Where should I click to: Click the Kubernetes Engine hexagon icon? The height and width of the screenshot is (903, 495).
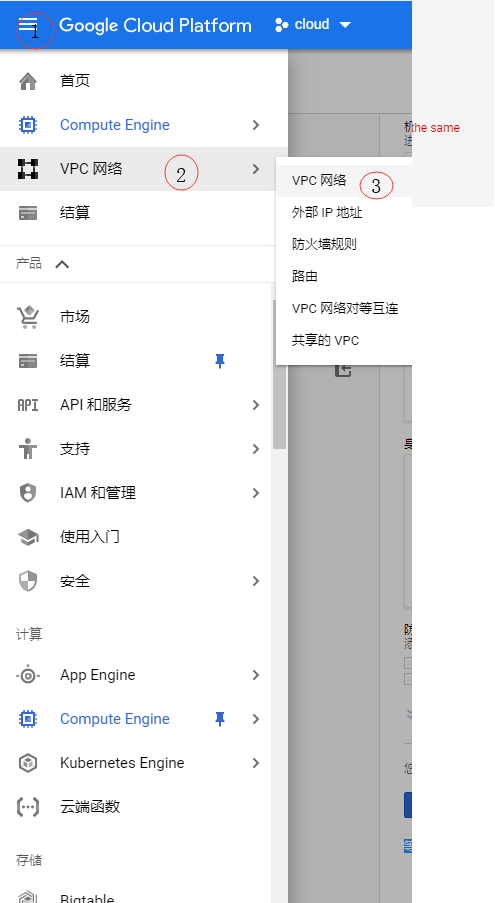click(28, 763)
